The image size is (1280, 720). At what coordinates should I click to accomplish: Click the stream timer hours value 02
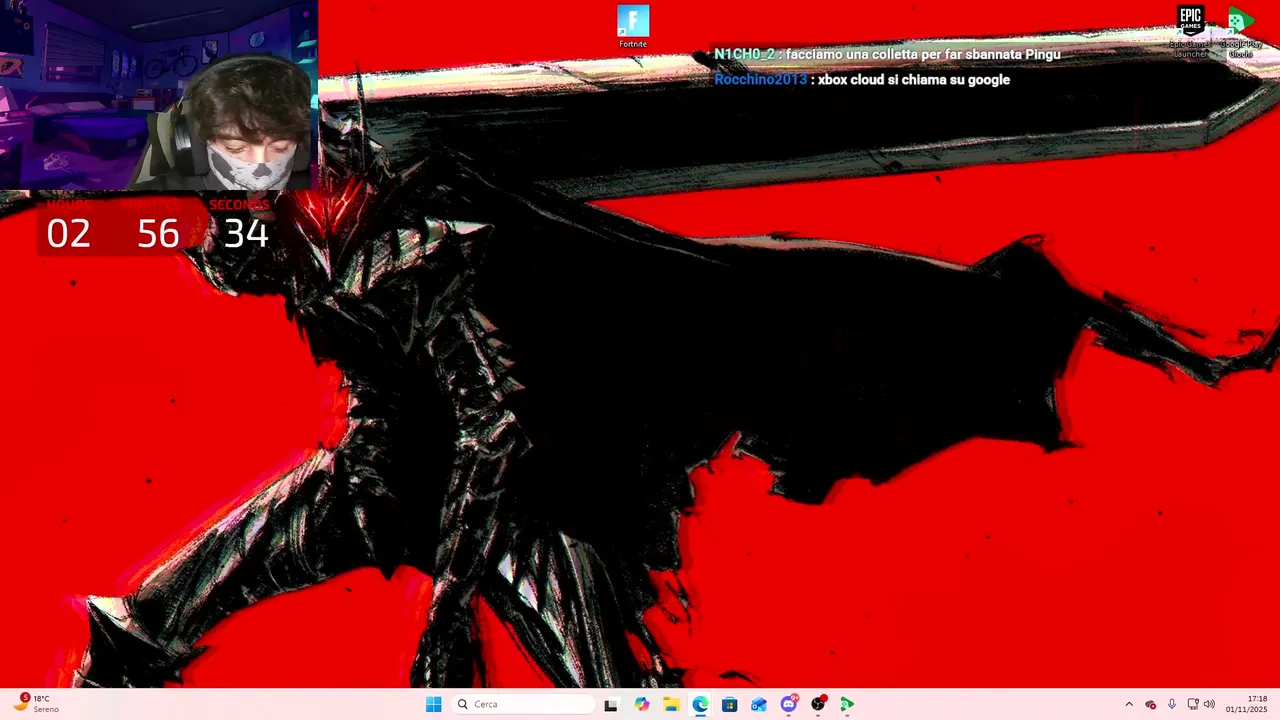(68, 234)
